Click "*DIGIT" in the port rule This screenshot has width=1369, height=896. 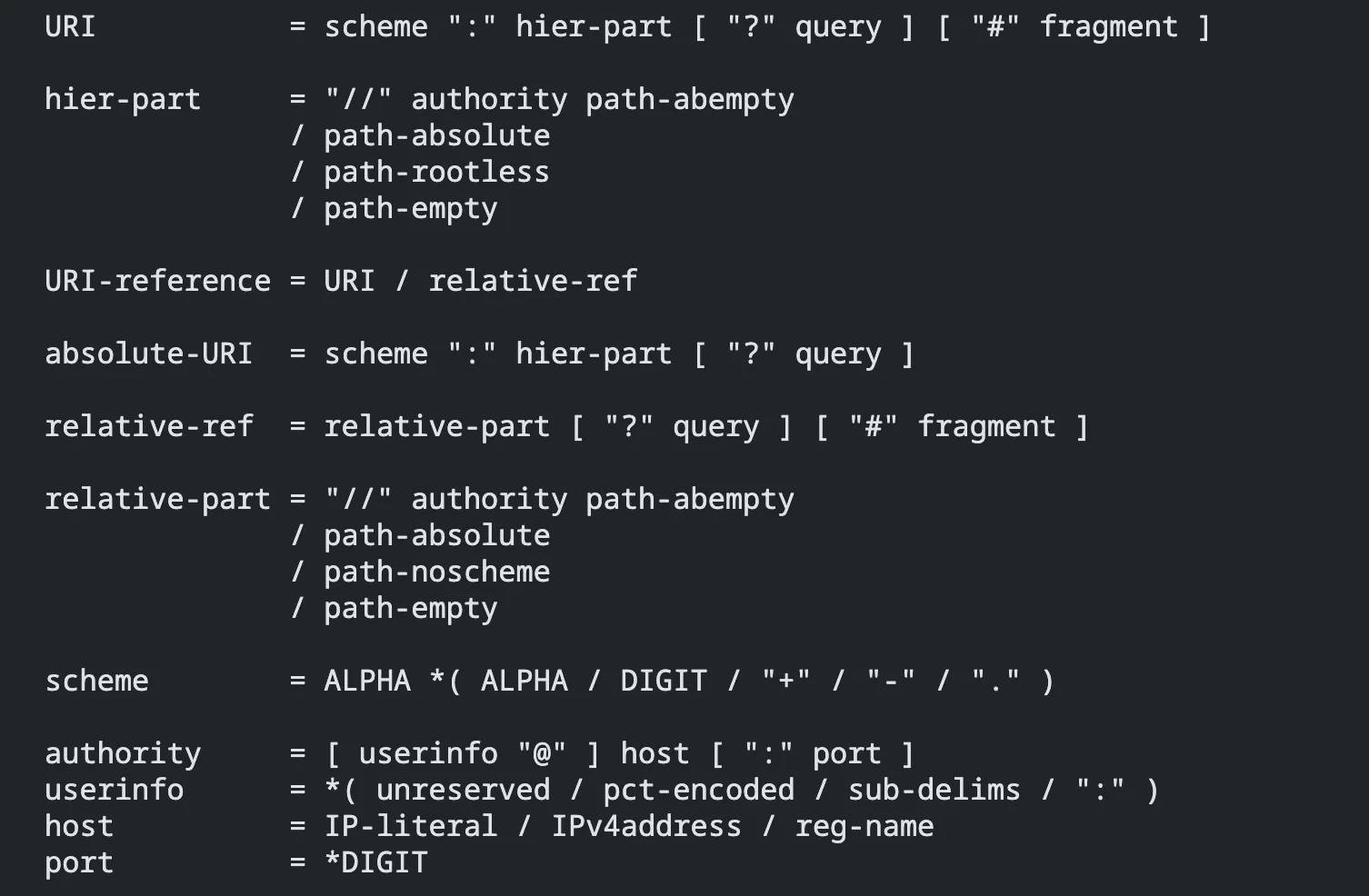point(376,862)
